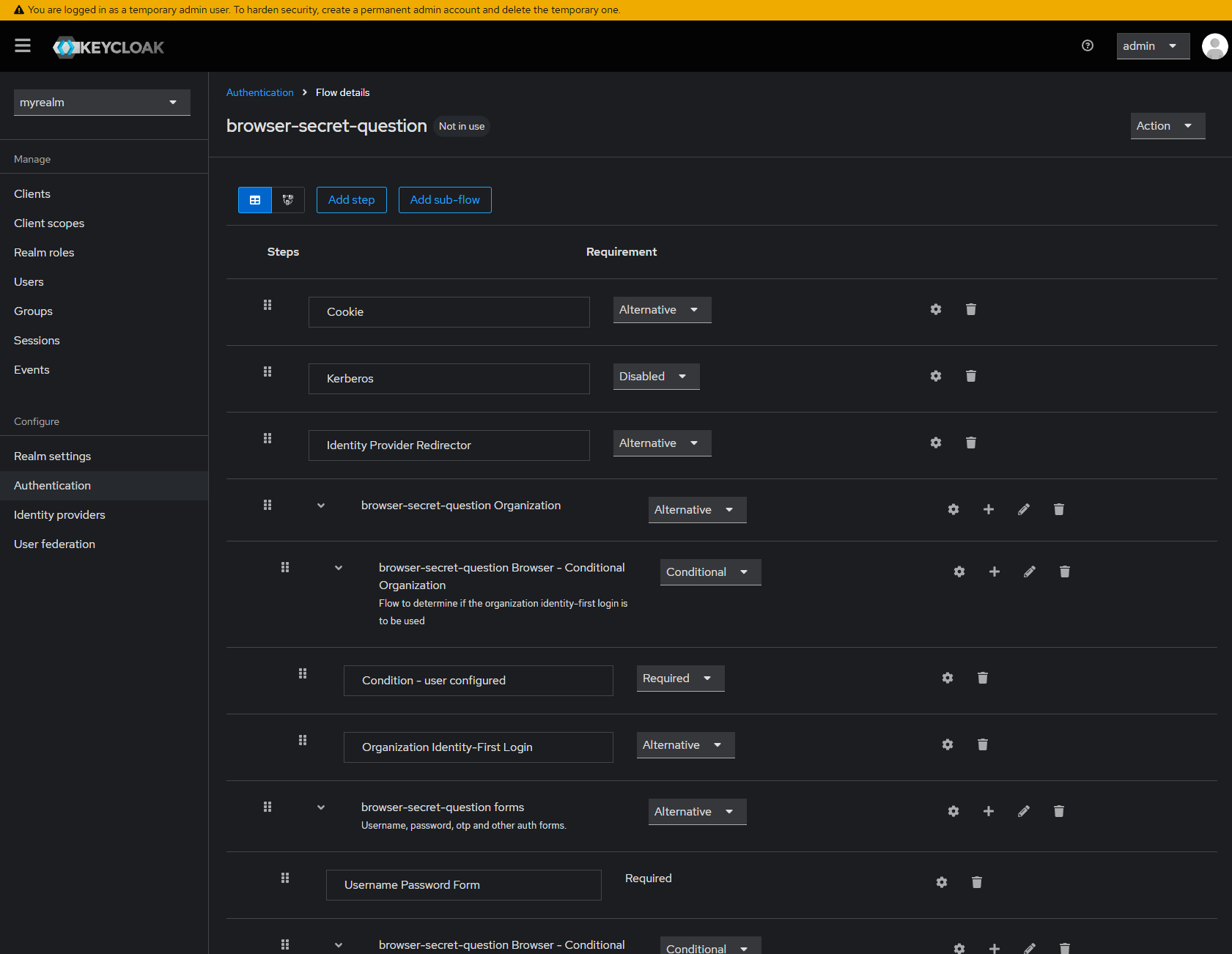Switch to table view of flow
Image resolution: width=1232 pixels, height=954 pixels.
[x=255, y=200]
